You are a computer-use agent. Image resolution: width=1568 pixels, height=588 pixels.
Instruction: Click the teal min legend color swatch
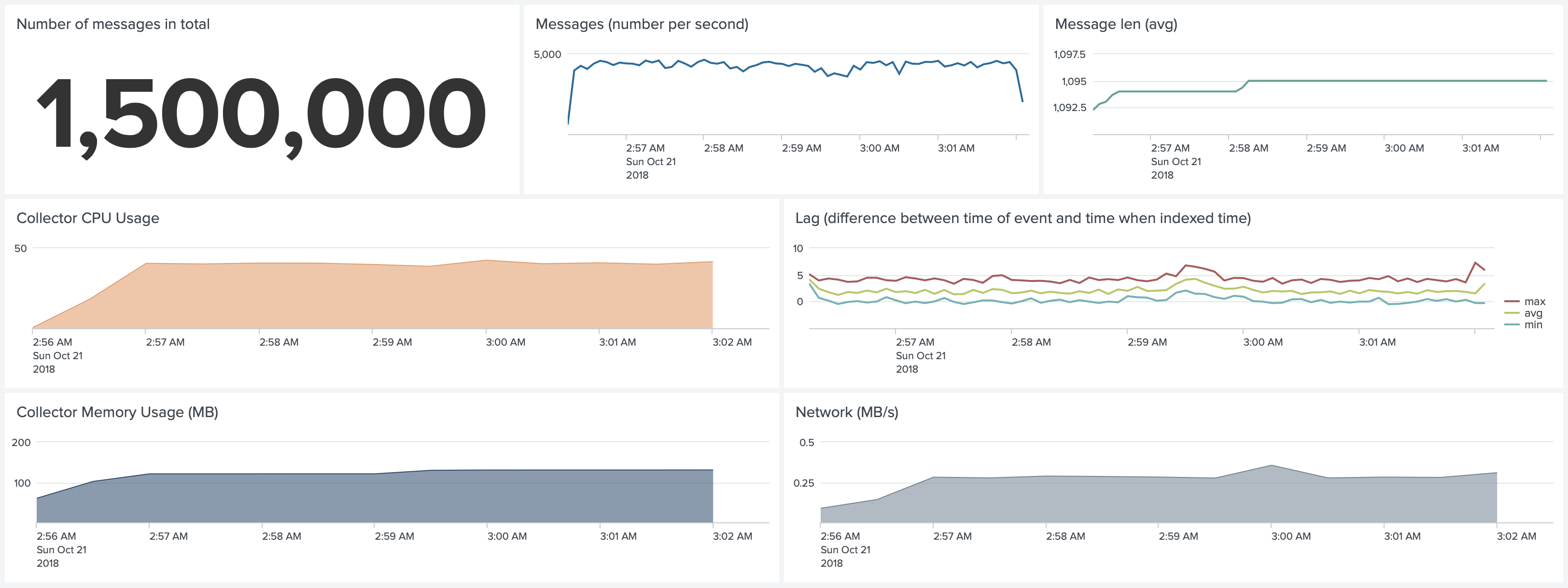tap(1512, 324)
